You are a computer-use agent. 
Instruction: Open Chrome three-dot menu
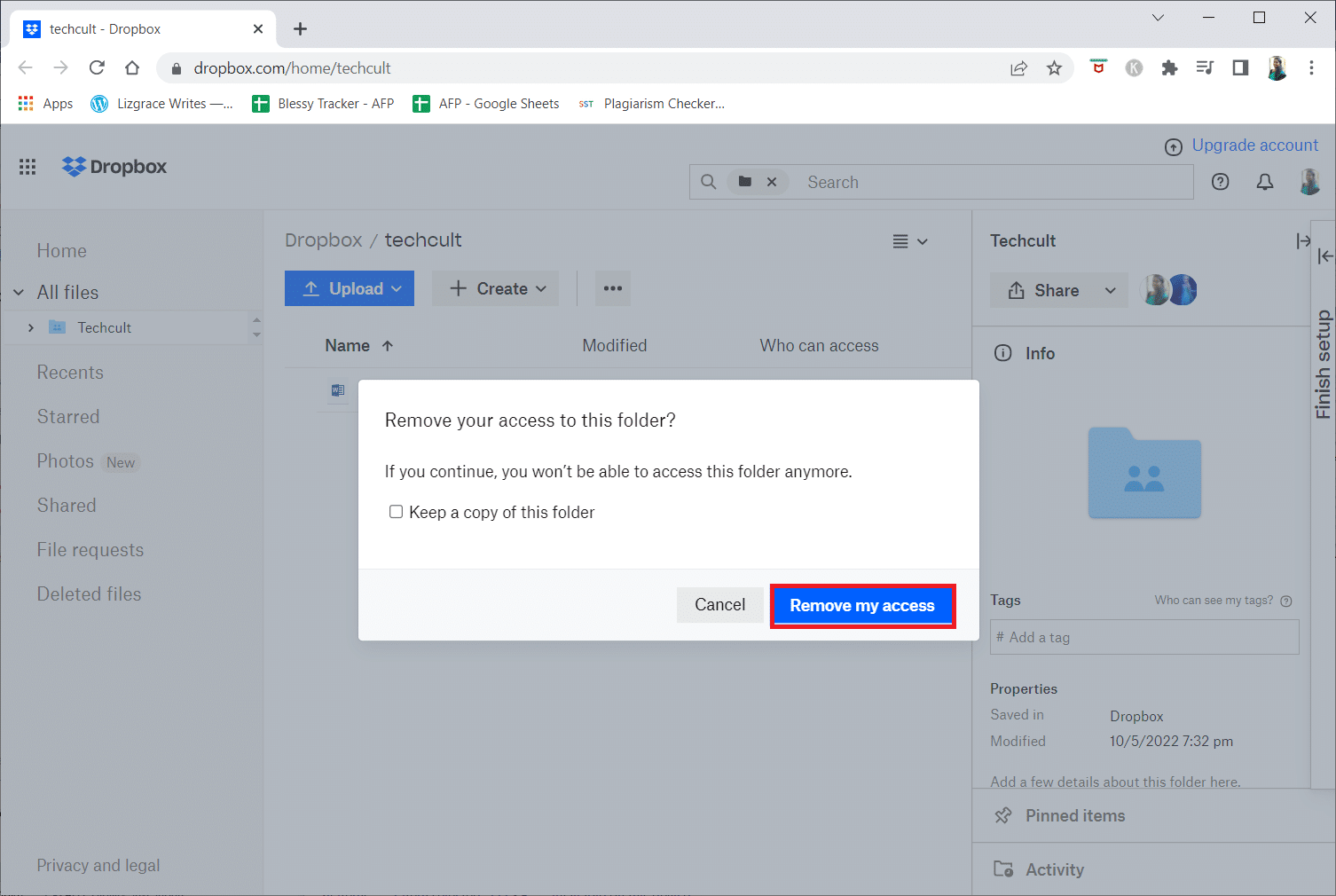click(1311, 67)
